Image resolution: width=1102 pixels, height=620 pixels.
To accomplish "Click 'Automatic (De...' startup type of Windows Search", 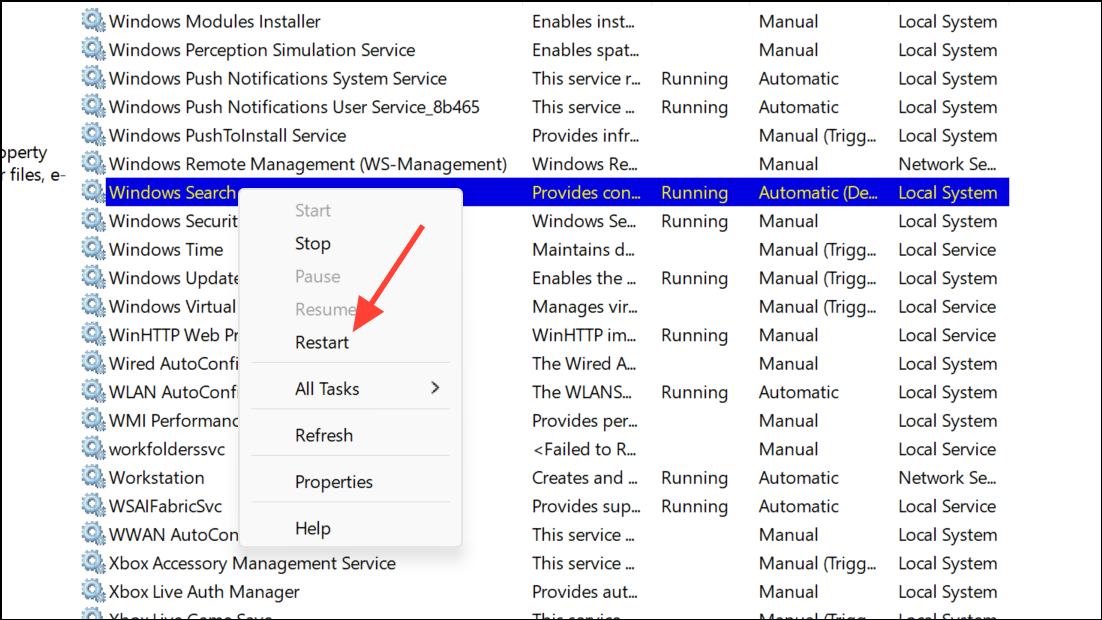I will (x=818, y=193).
